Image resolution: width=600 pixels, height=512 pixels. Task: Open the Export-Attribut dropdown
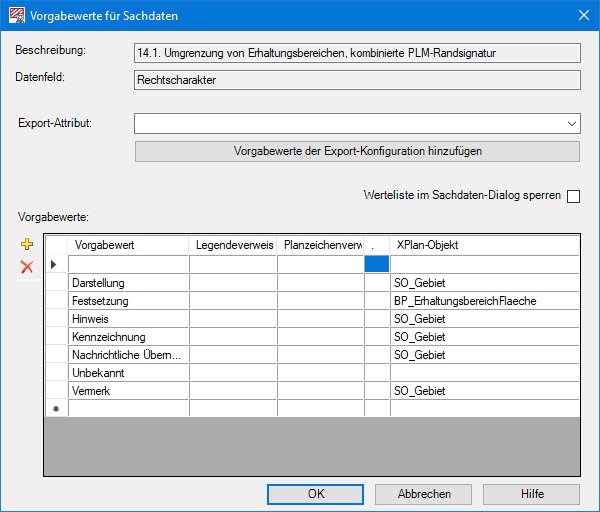tap(572, 124)
